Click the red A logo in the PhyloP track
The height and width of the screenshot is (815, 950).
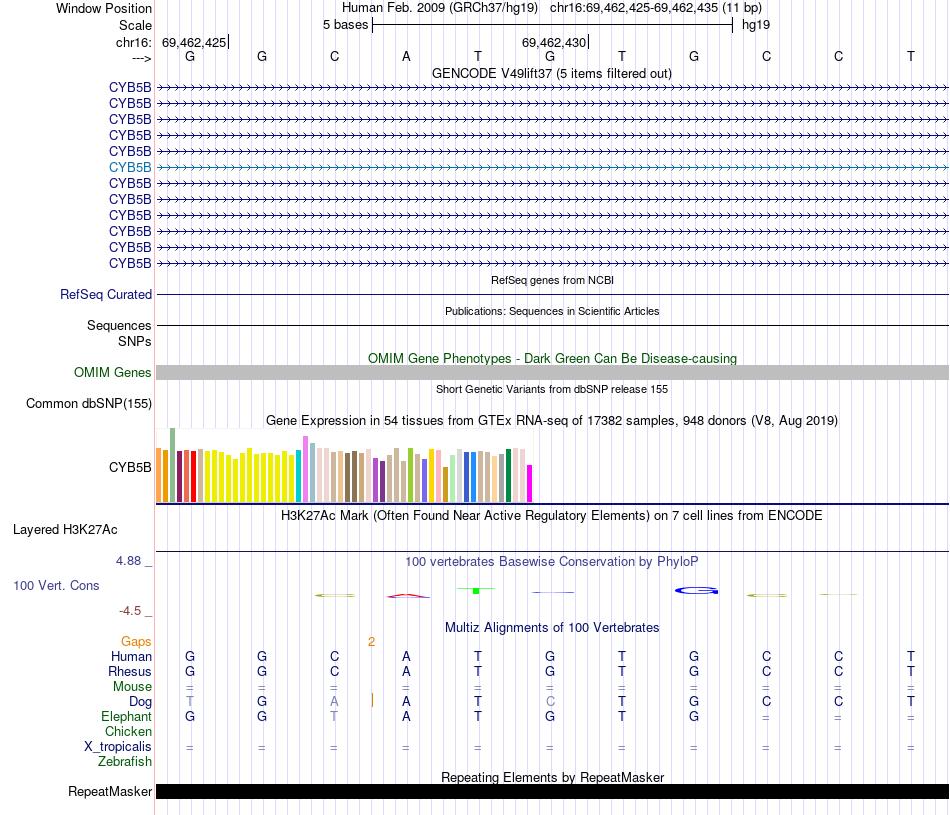coord(408,596)
